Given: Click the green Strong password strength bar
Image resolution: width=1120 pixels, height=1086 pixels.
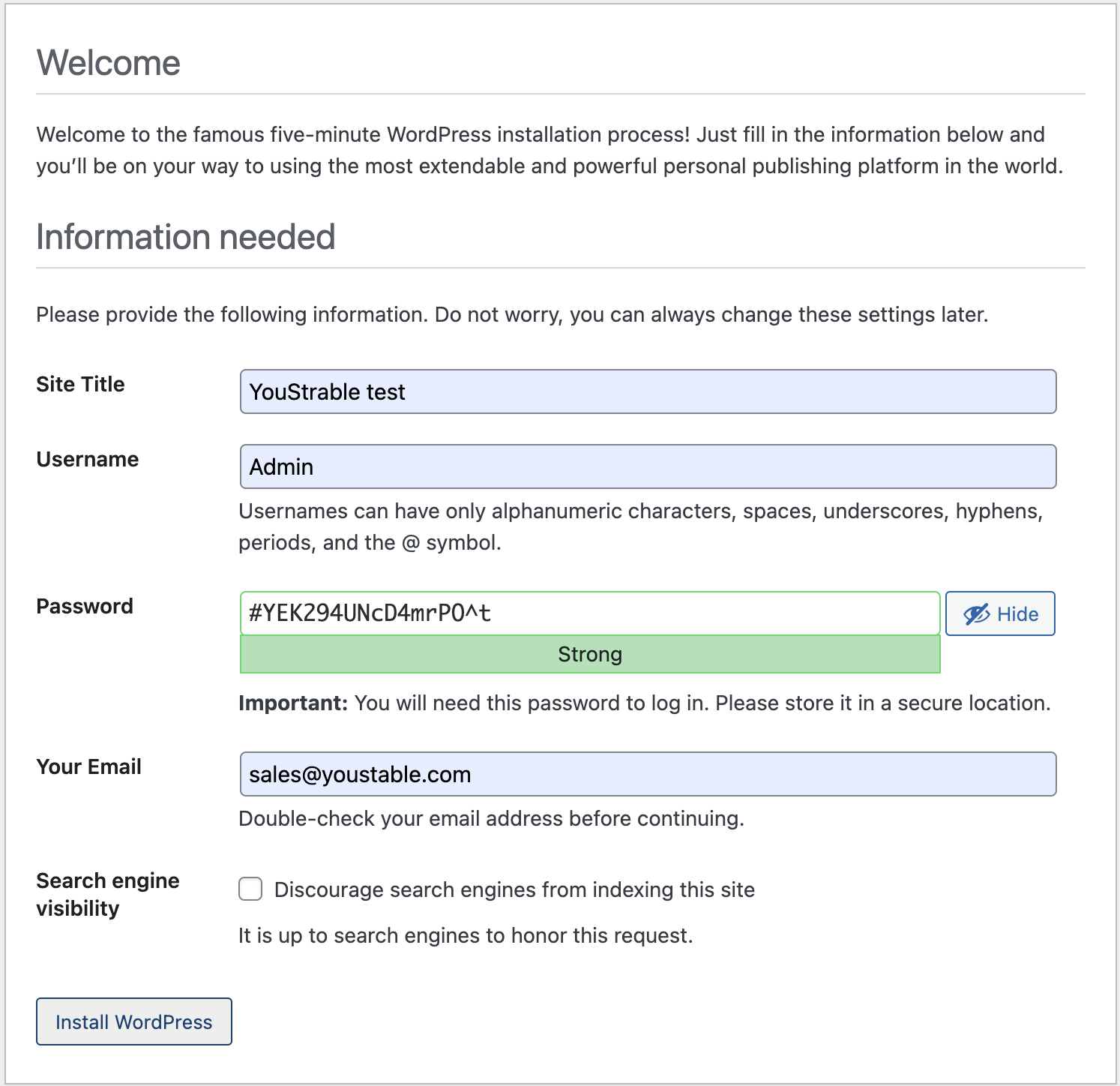Looking at the screenshot, I should click(589, 655).
